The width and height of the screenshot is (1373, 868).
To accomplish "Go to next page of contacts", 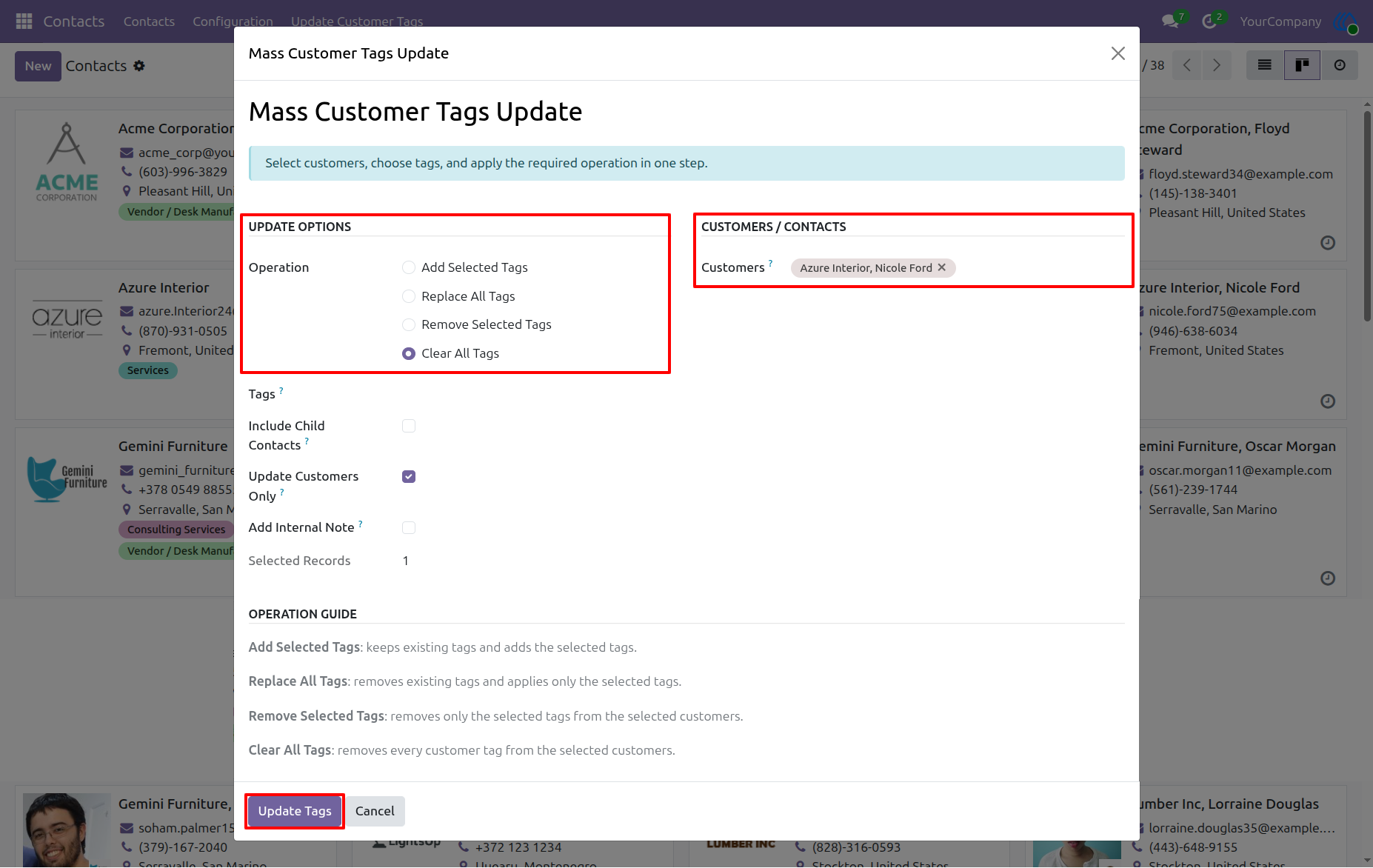I will pos(1216,65).
